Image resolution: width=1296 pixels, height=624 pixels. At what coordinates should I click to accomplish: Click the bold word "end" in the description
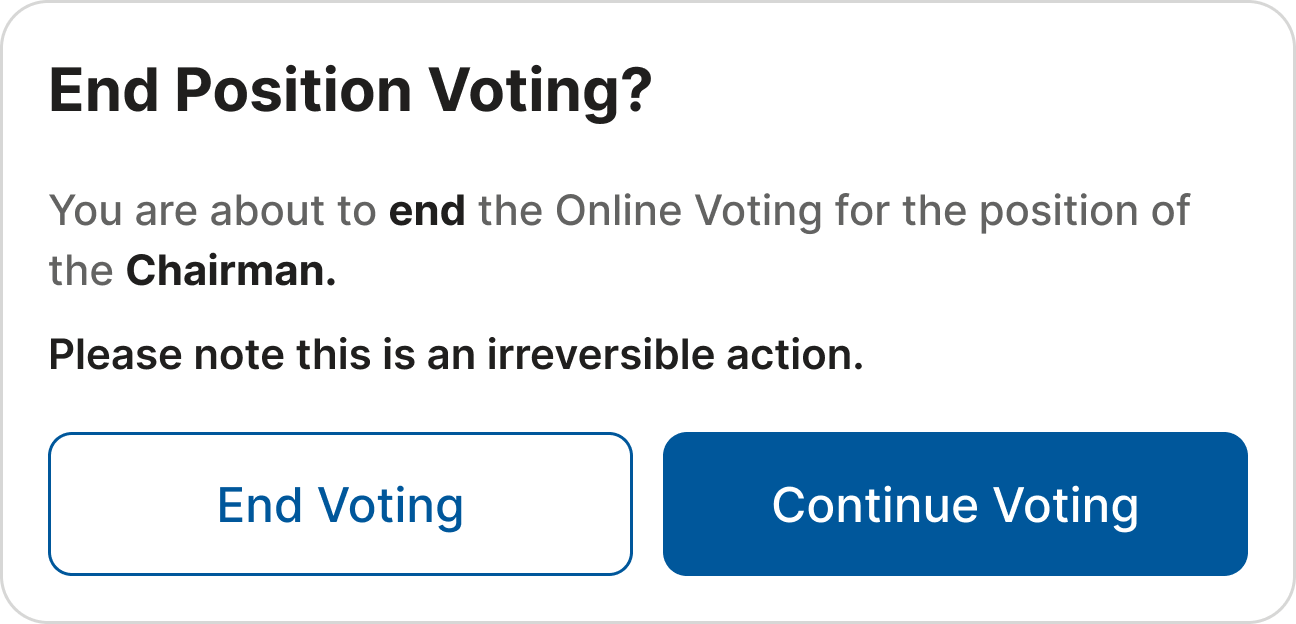coord(427,211)
